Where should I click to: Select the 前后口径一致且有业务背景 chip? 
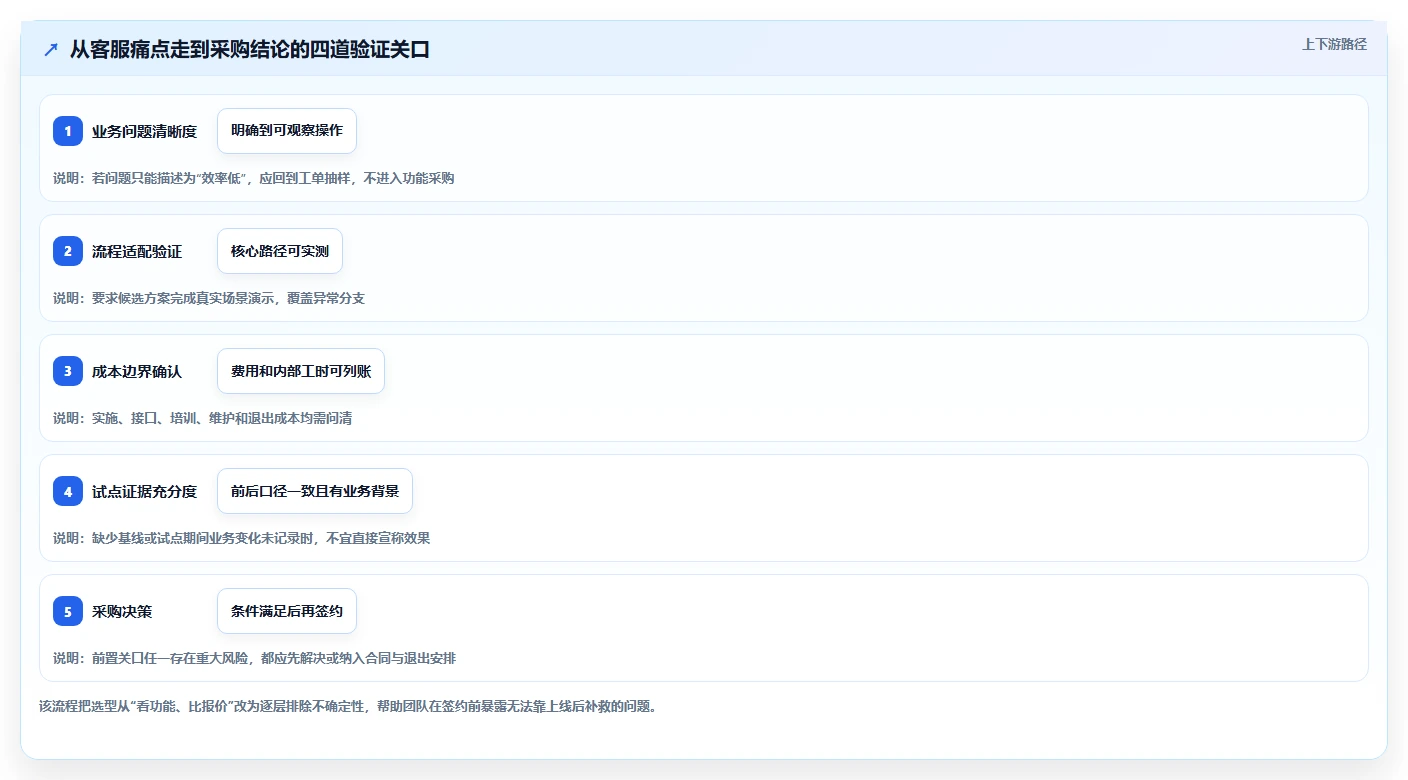pos(315,491)
